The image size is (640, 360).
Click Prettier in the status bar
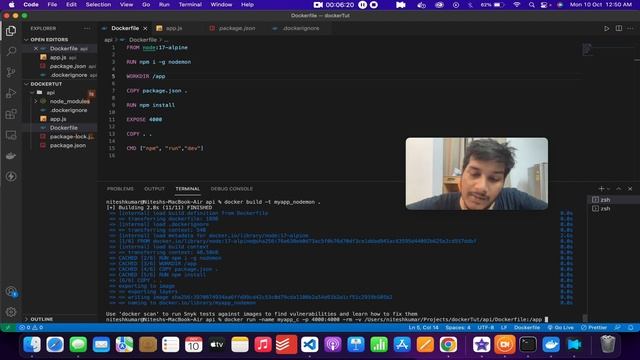pos(594,327)
